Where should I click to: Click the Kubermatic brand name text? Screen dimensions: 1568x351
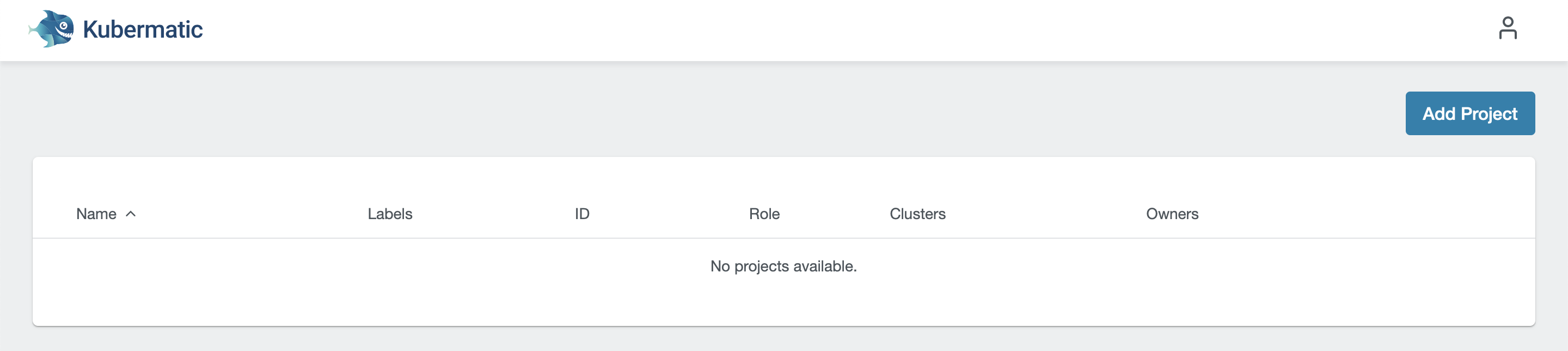coord(142,28)
